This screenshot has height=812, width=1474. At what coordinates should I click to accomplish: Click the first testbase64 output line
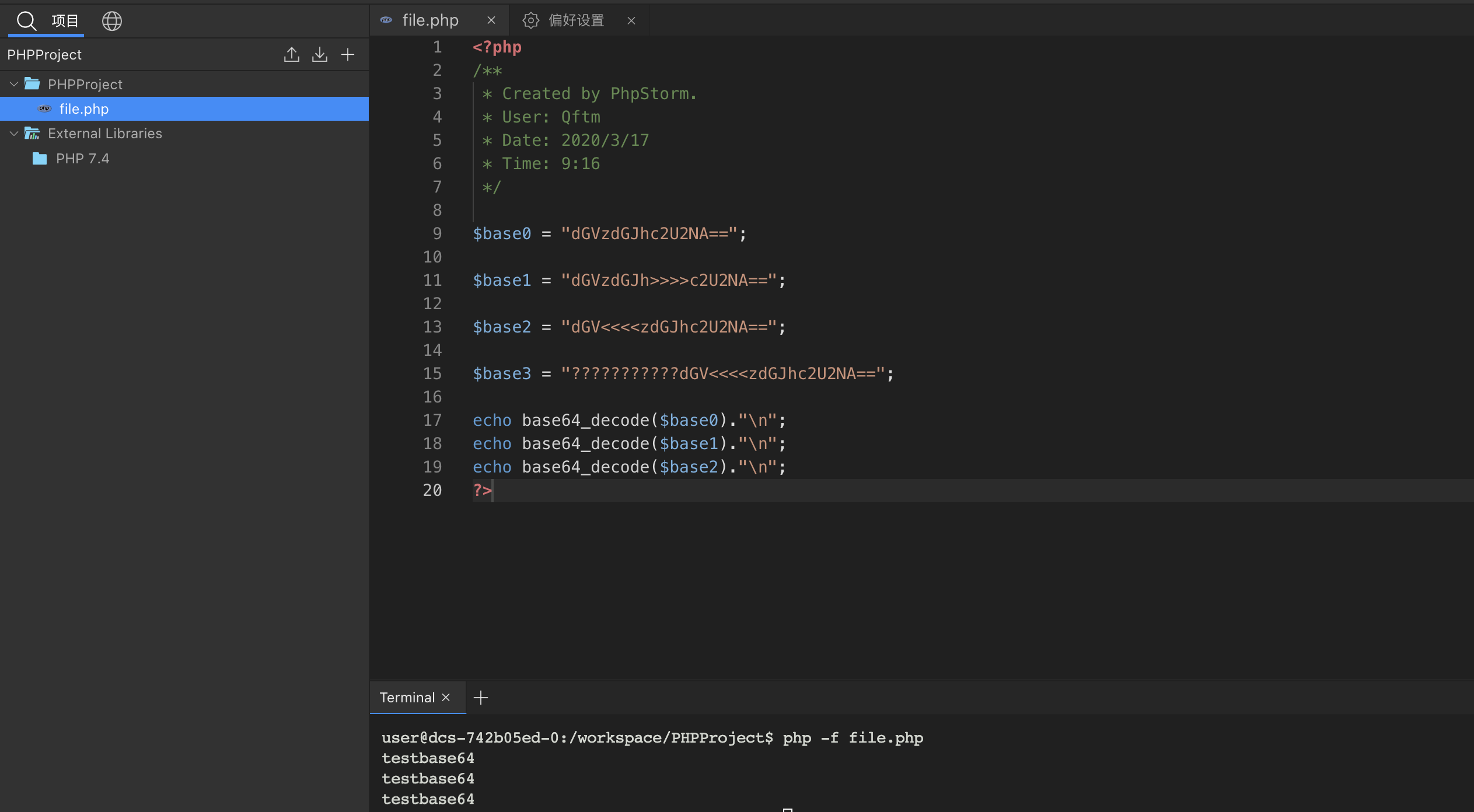point(428,758)
